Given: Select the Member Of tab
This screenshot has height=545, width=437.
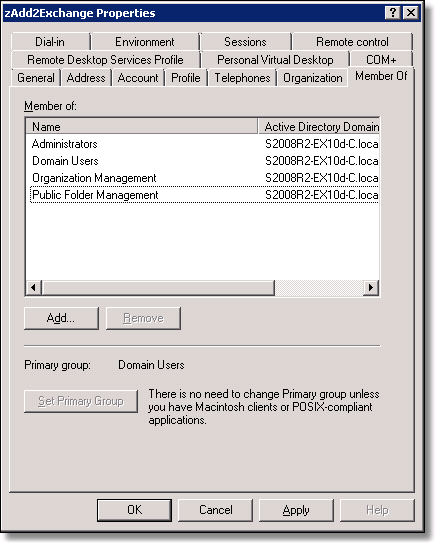Looking at the screenshot, I should coord(381,76).
